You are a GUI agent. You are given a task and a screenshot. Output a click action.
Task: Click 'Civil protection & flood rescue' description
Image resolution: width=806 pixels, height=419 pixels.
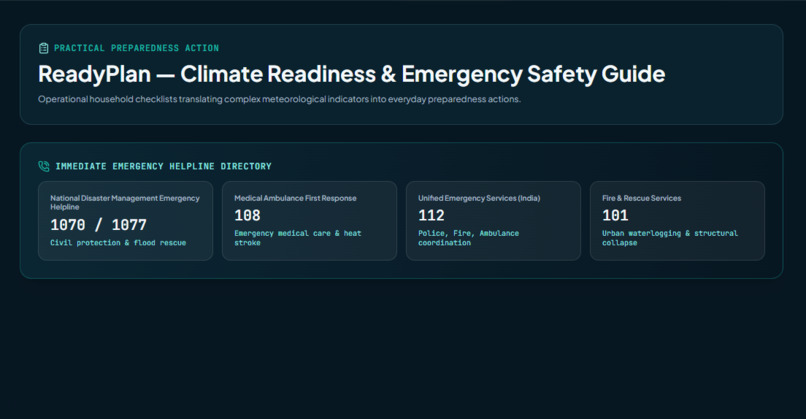coord(118,243)
